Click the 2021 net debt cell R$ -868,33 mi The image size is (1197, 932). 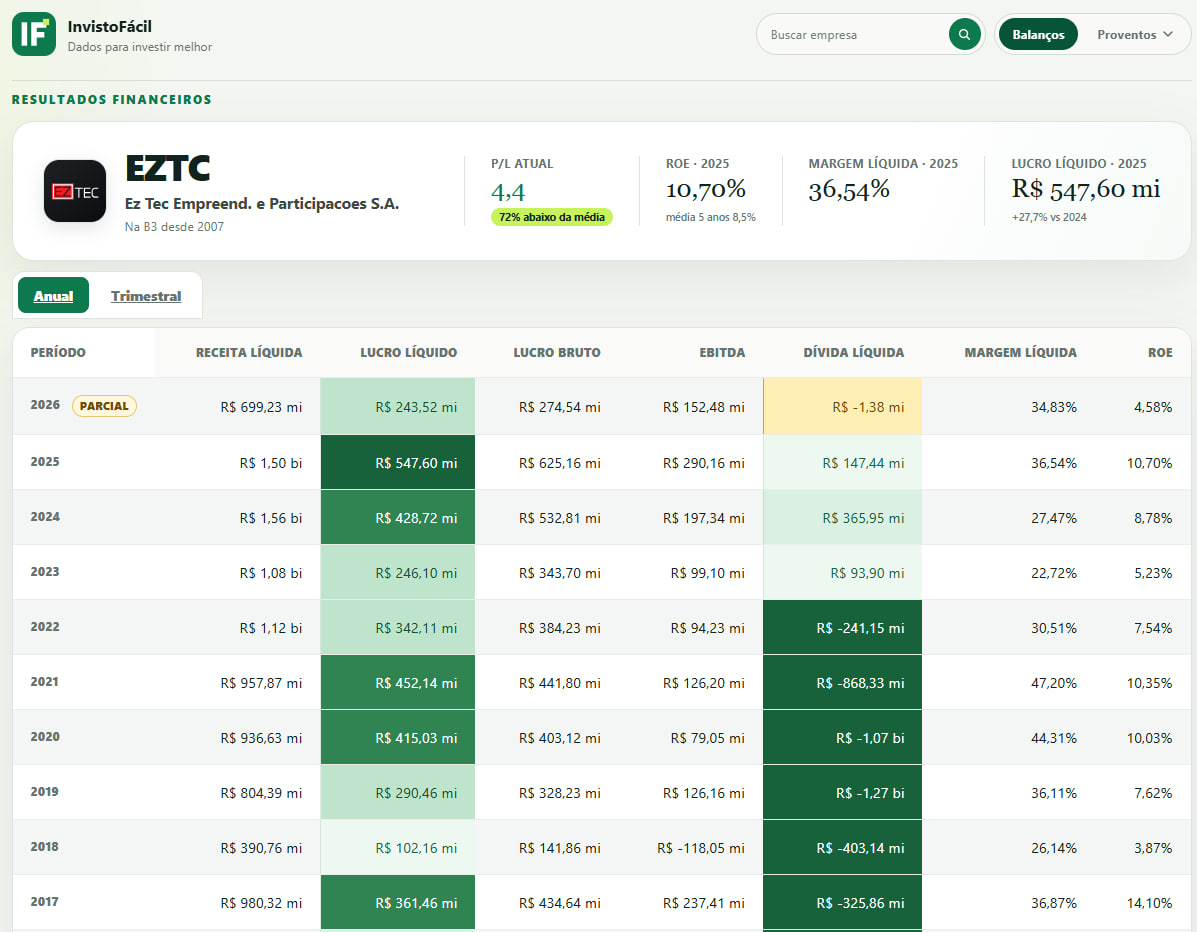[x=842, y=682]
